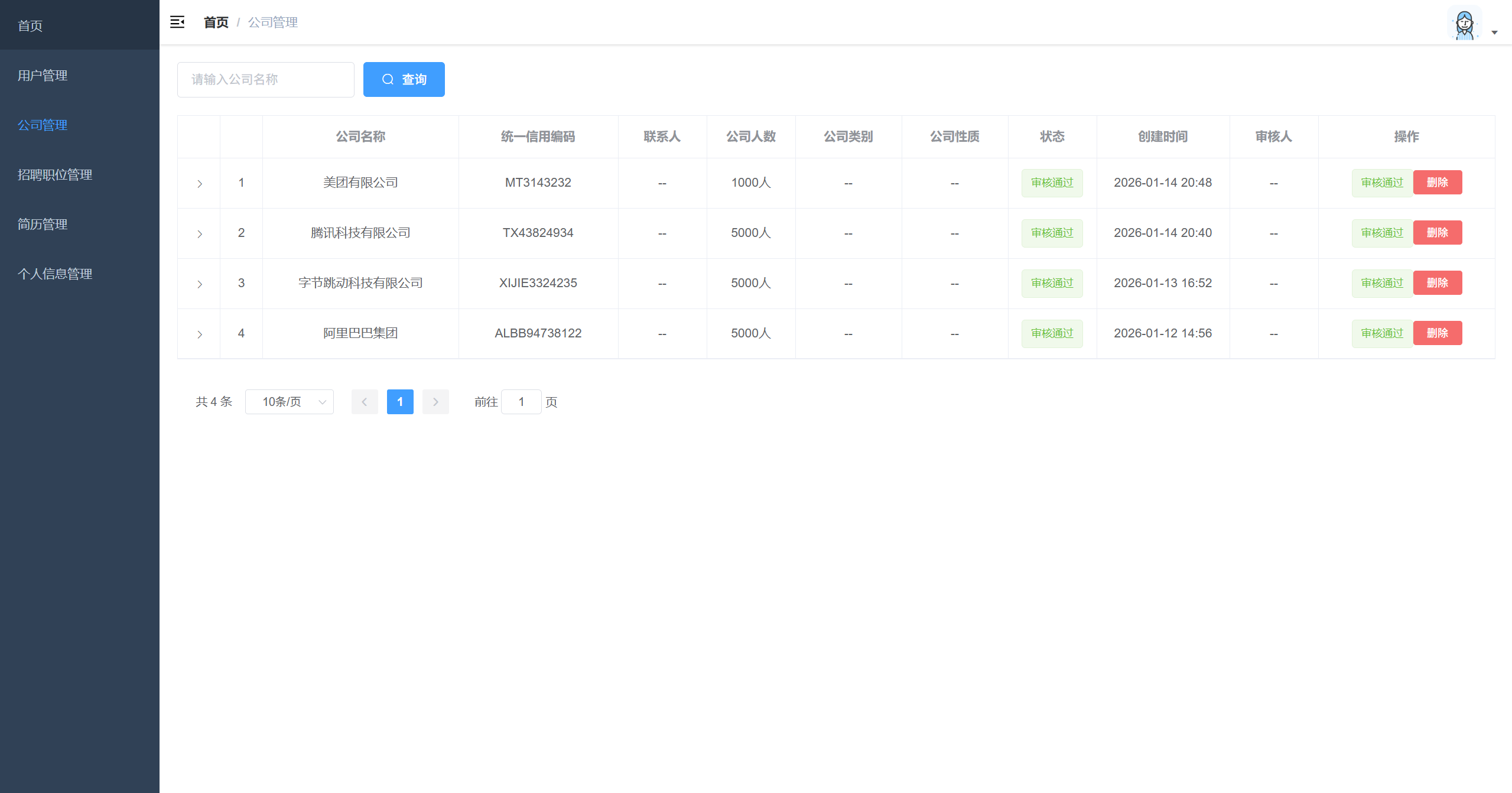Click the 查询 search button
Viewport: 1512px width, 793px height.
[404, 79]
